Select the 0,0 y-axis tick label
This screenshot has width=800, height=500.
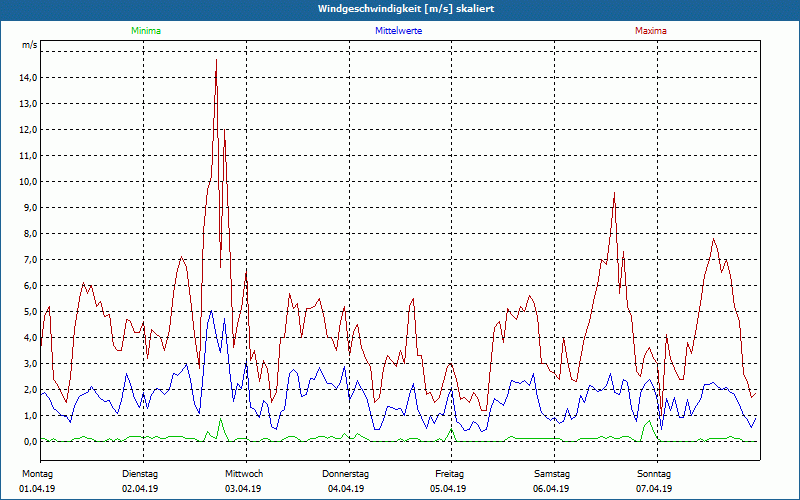[x=28, y=442]
